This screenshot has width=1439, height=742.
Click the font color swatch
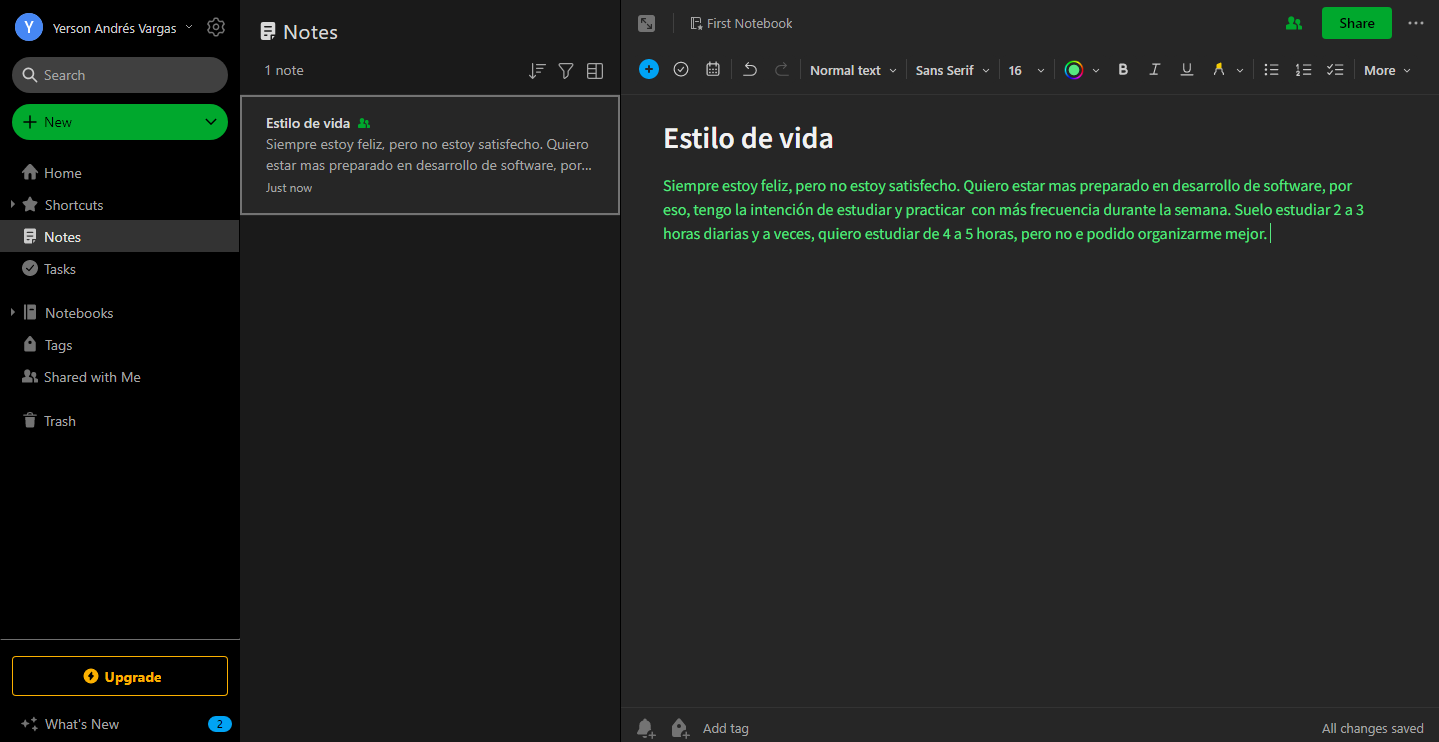point(1074,70)
